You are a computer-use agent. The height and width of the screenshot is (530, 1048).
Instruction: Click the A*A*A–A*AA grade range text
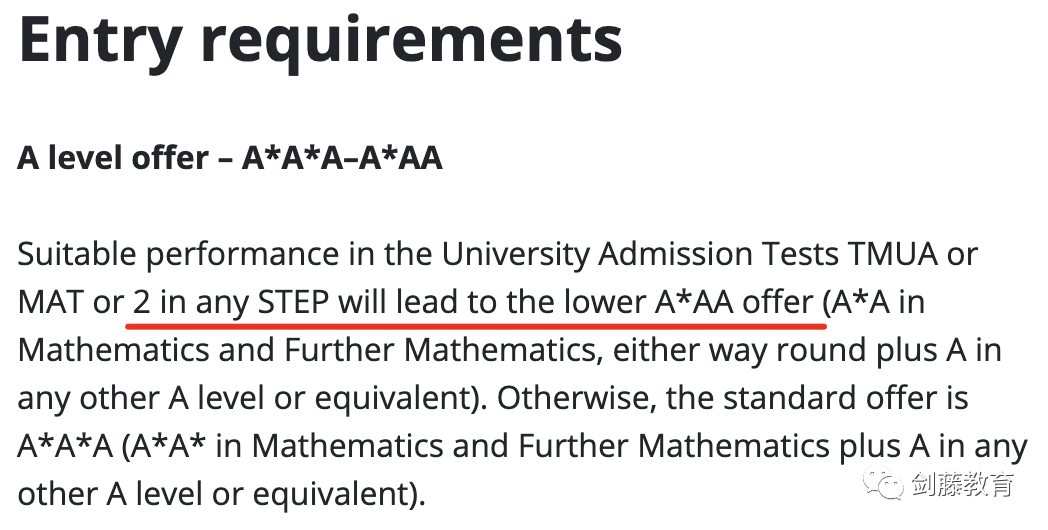(x=342, y=158)
